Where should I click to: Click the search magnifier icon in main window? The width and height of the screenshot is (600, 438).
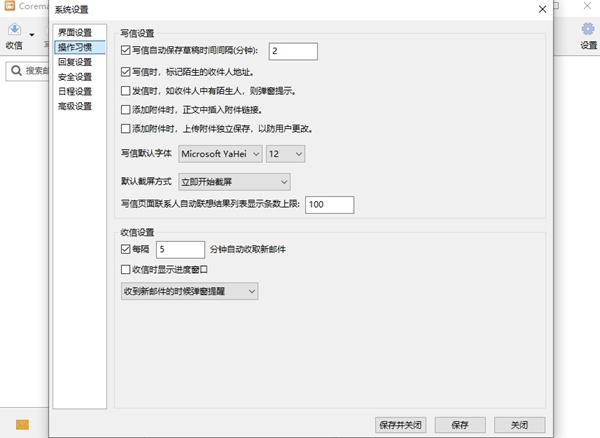(16, 71)
